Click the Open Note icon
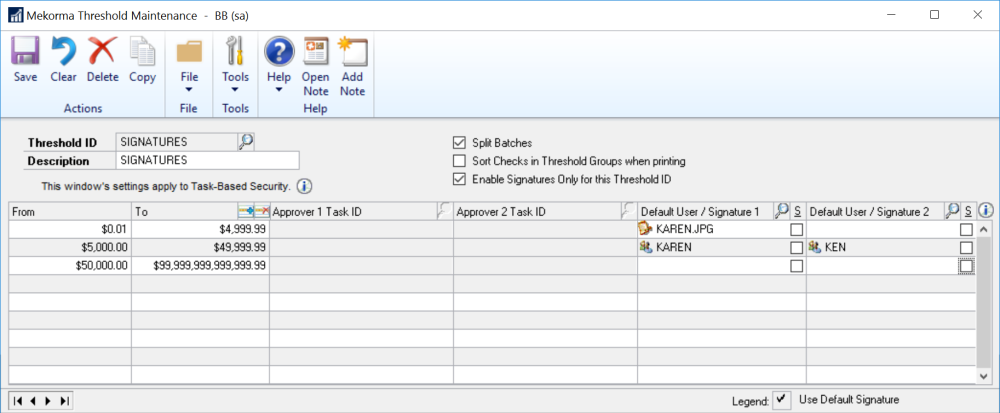Screen dimensions: 1000x413 coord(316,51)
